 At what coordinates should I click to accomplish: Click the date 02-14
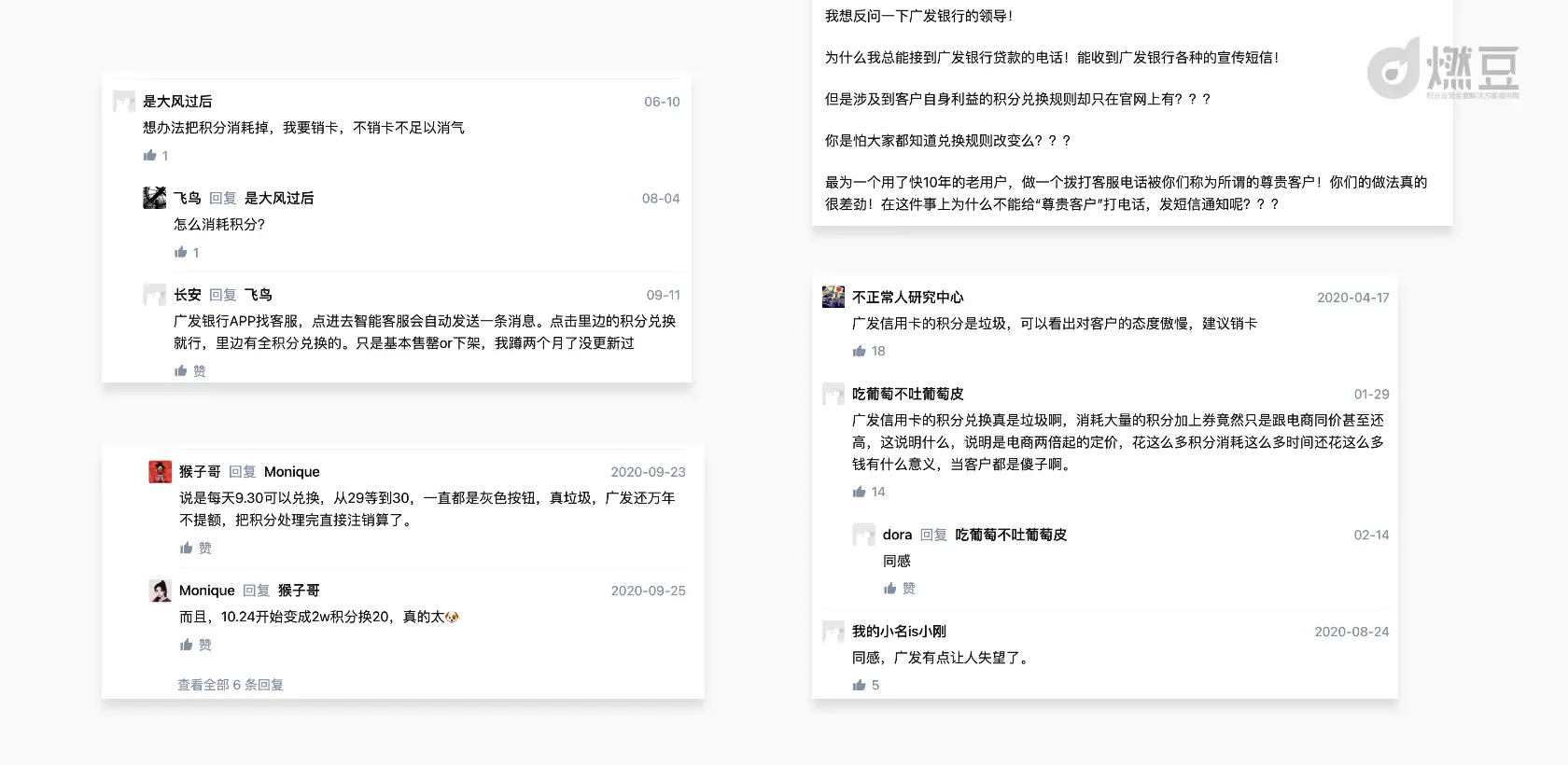(1372, 535)
